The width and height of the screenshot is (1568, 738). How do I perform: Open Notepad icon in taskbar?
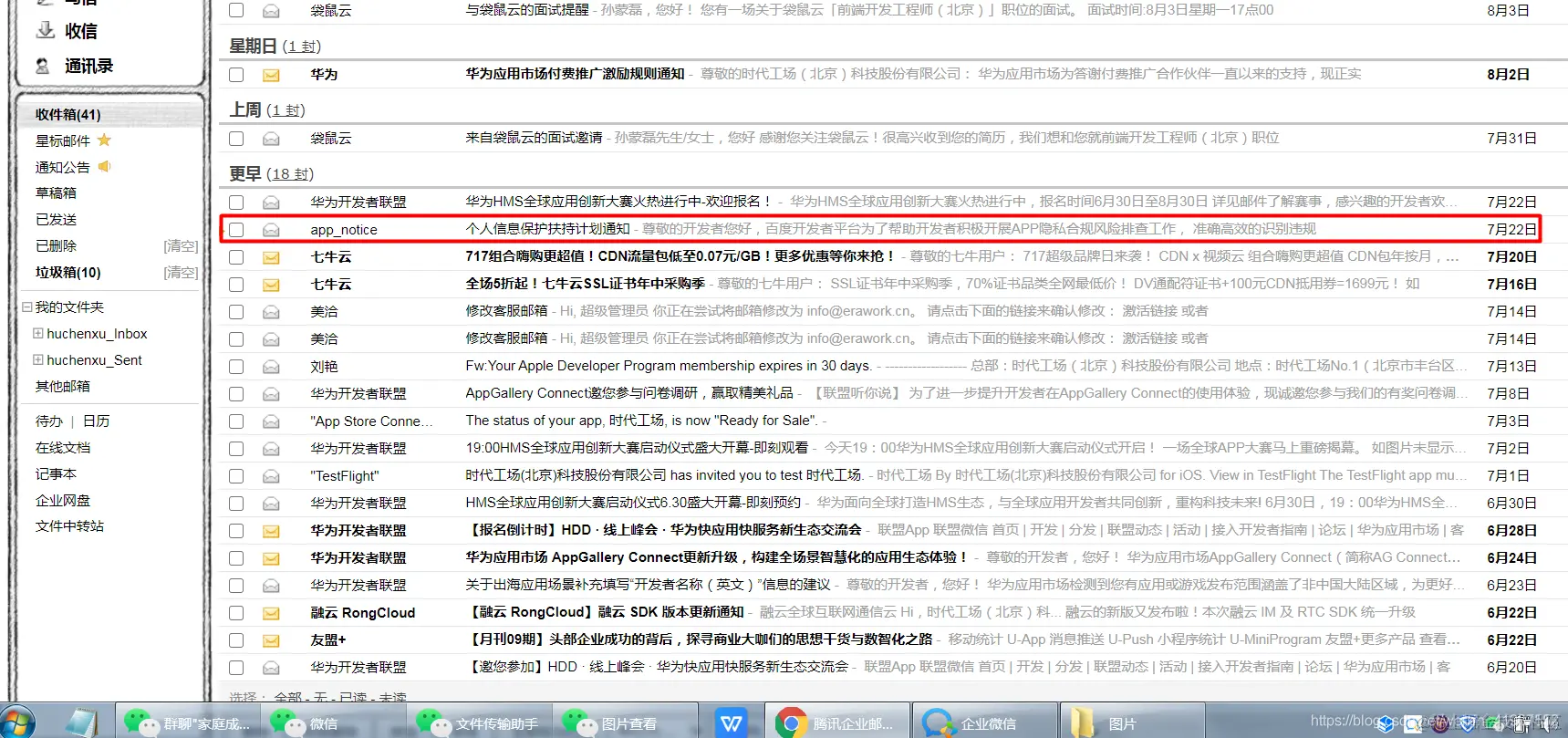click(x=80, y=723)
